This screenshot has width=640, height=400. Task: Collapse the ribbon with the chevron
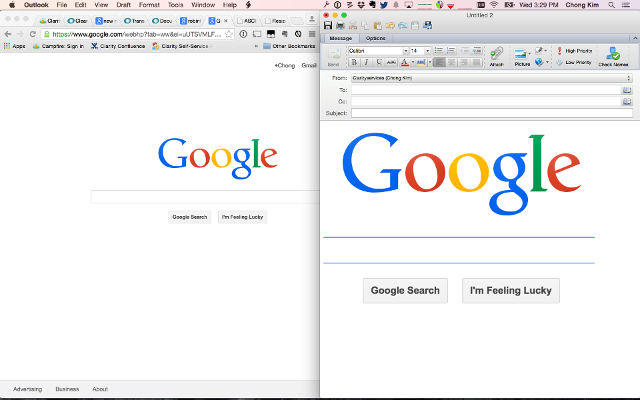coord(635,38)
